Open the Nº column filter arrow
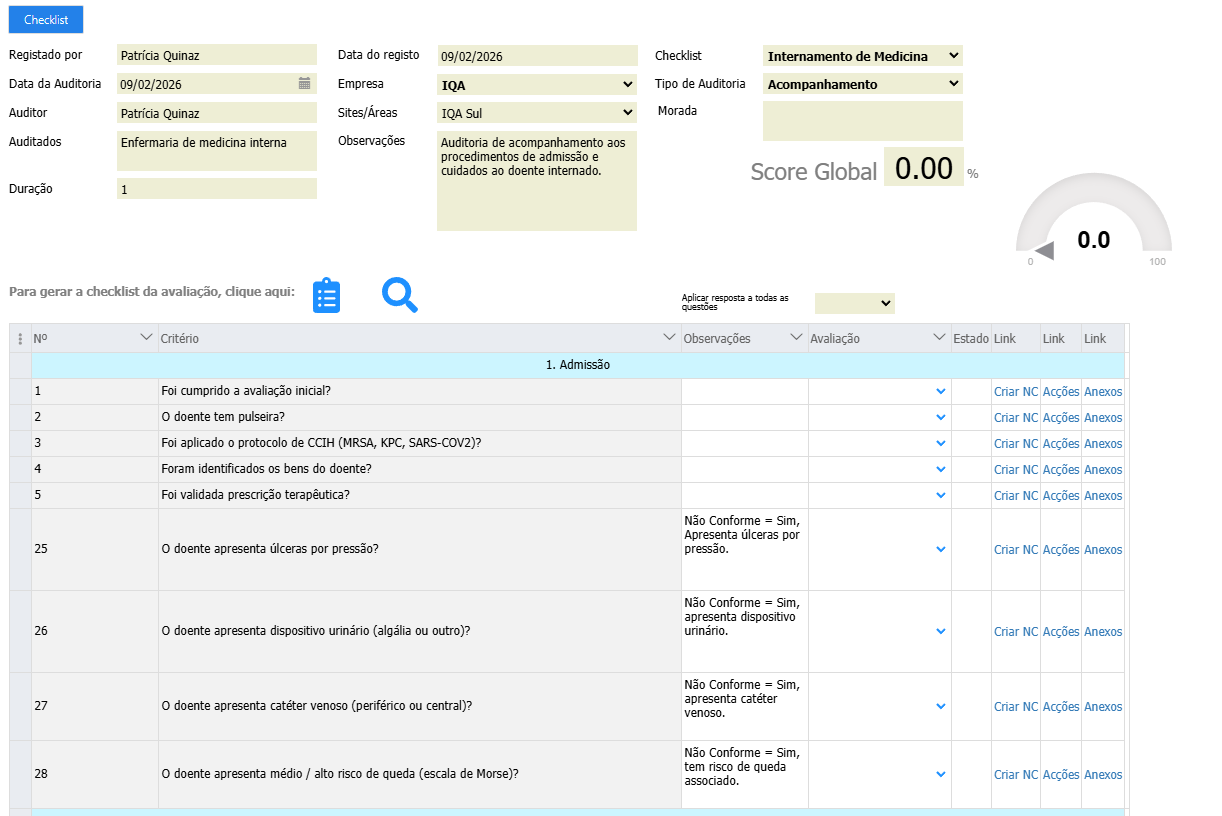The image size is (1222, 816). tap(147, 338)
